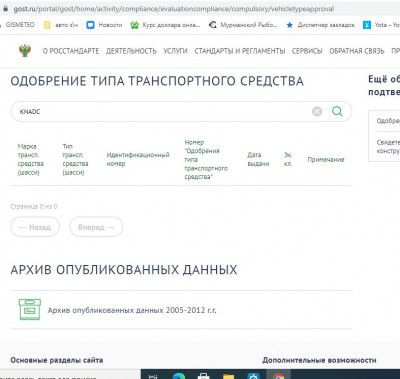Click the Номер Одобрения типа column header
The image size is (400, 379).
(x=206, y=159)
